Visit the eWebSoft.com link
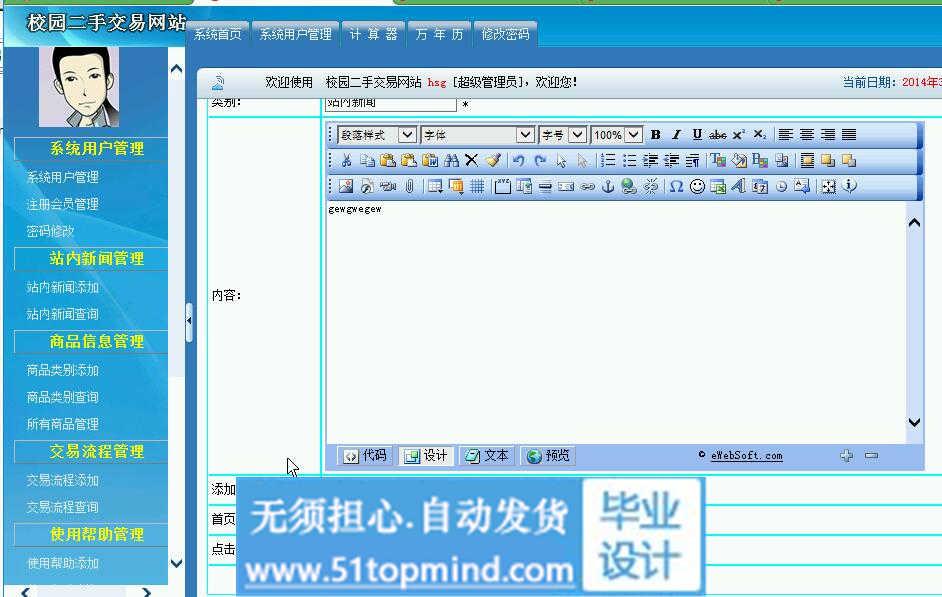 [746, 456]
